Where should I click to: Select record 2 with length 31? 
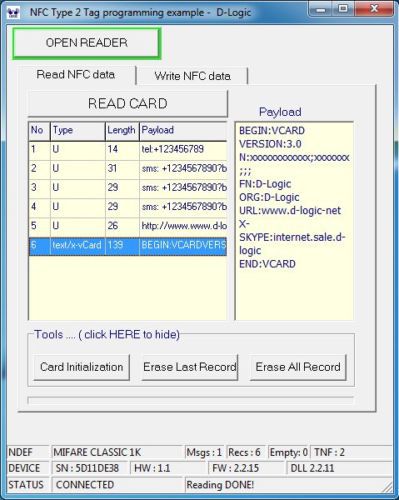coord(128,168)
